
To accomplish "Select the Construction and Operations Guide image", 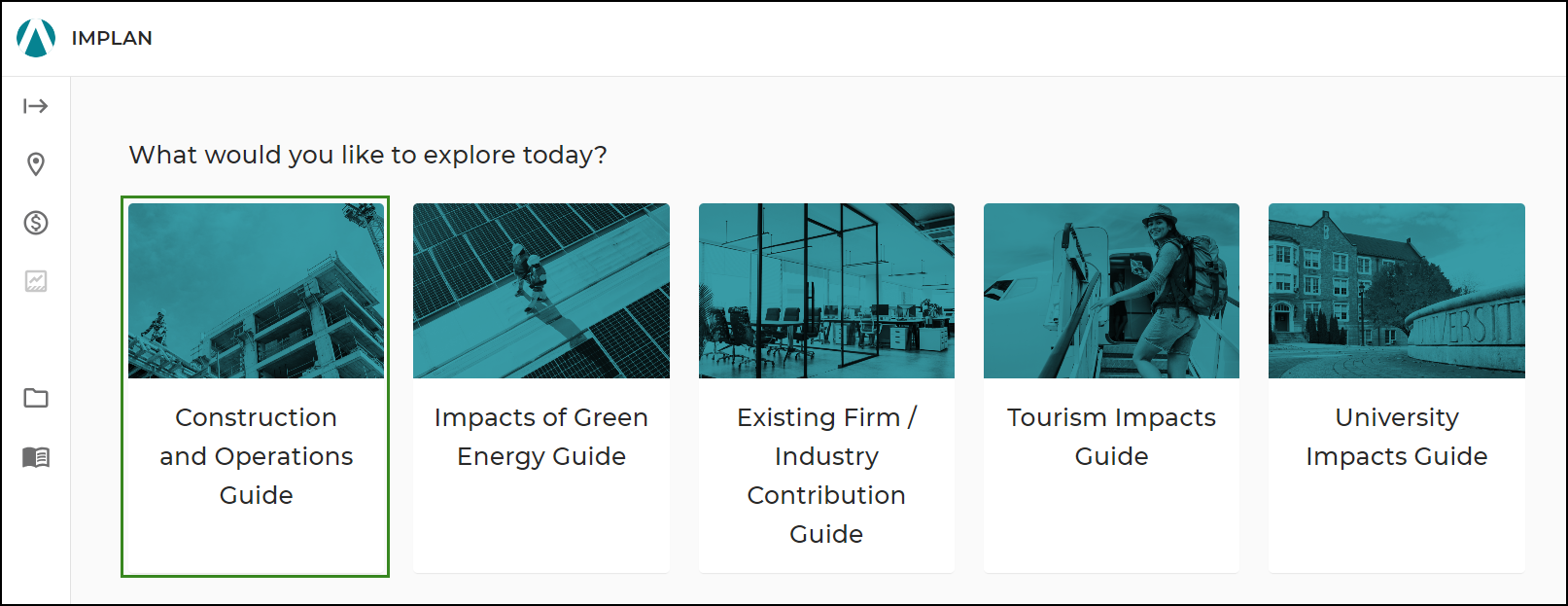I will (256, 291).
